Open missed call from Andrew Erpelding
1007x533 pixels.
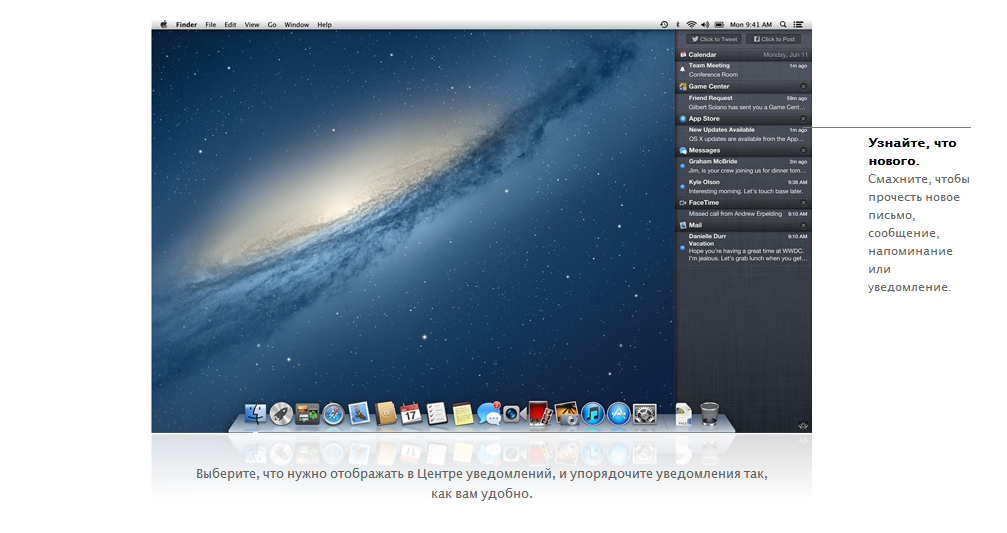tap(744, 214)
